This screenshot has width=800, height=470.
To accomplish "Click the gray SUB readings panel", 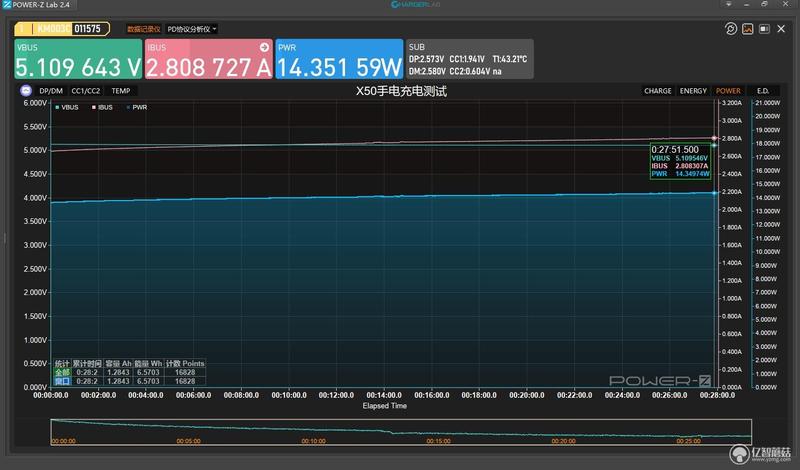I will [x=470, y=59].
